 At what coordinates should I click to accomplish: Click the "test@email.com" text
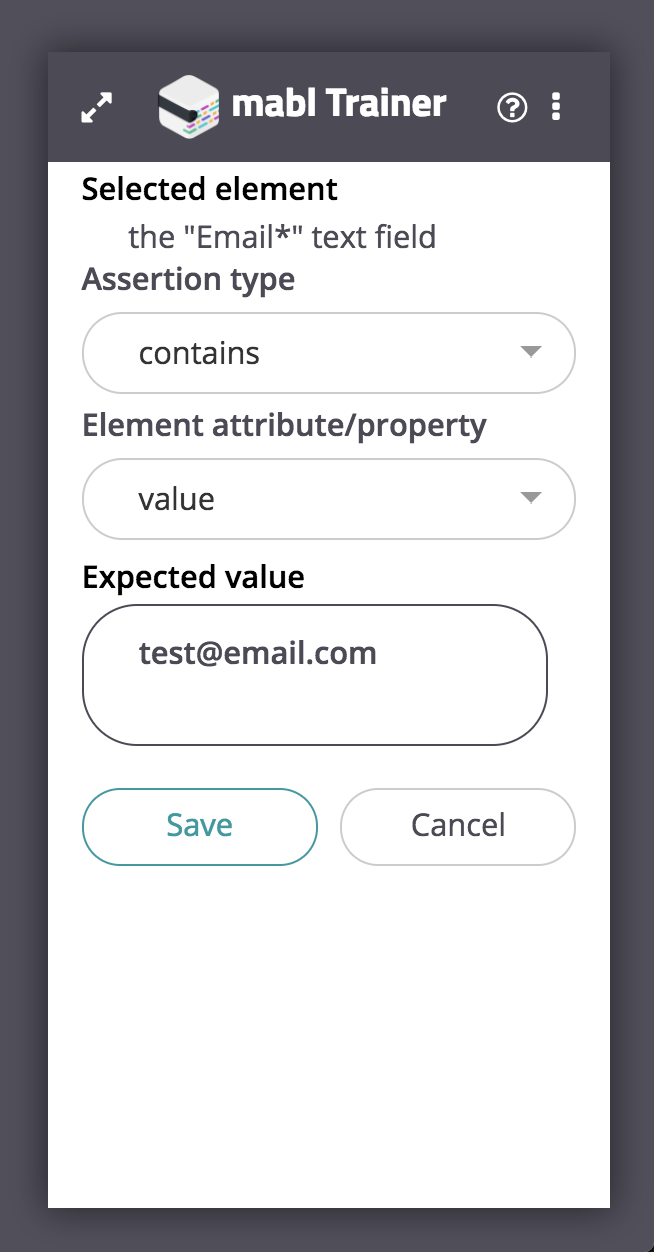(x=258, y=653)
